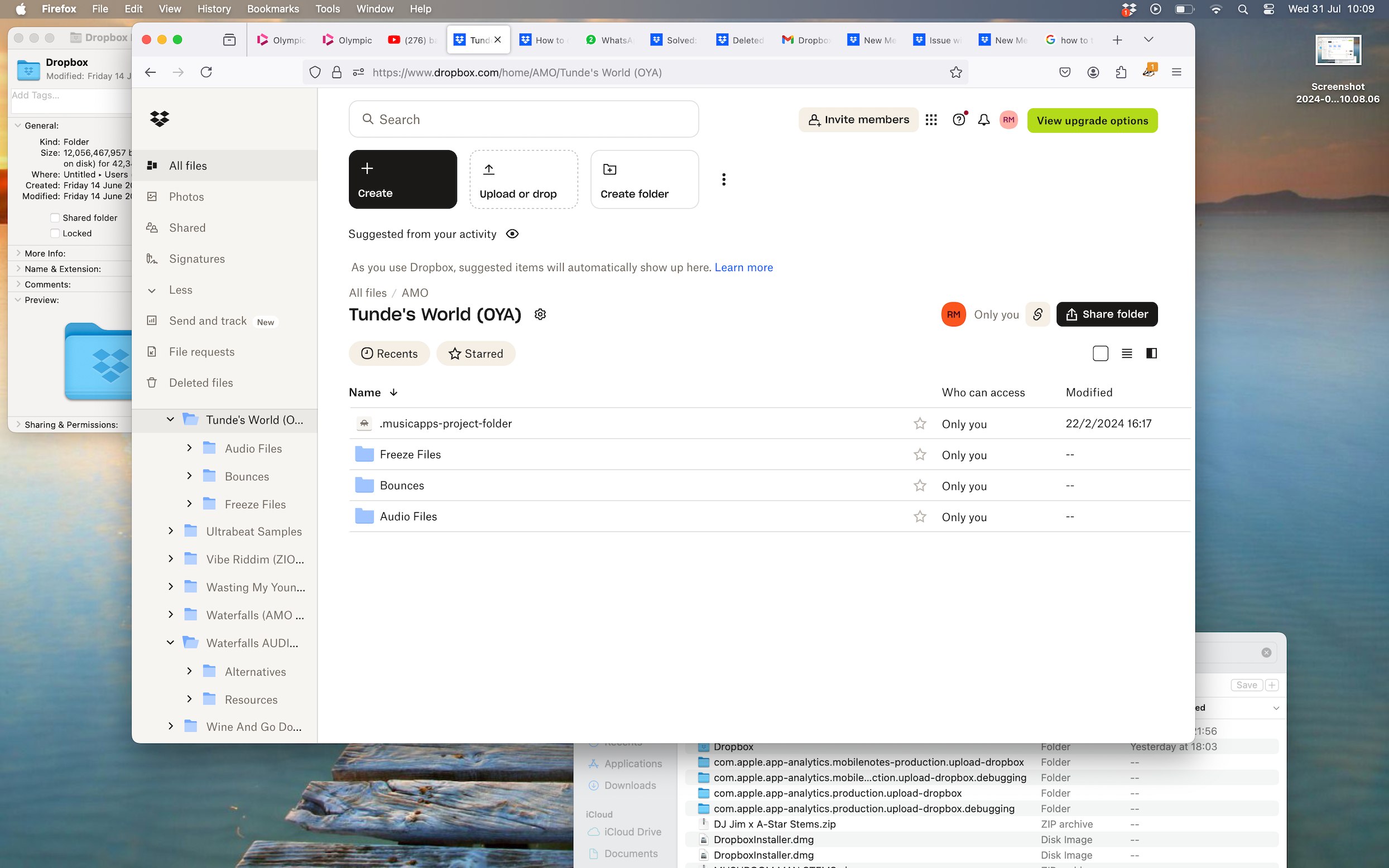This screenshot has height=868, width=1389.
Task: Reload the page in Firefox
Action: point(206,73)
